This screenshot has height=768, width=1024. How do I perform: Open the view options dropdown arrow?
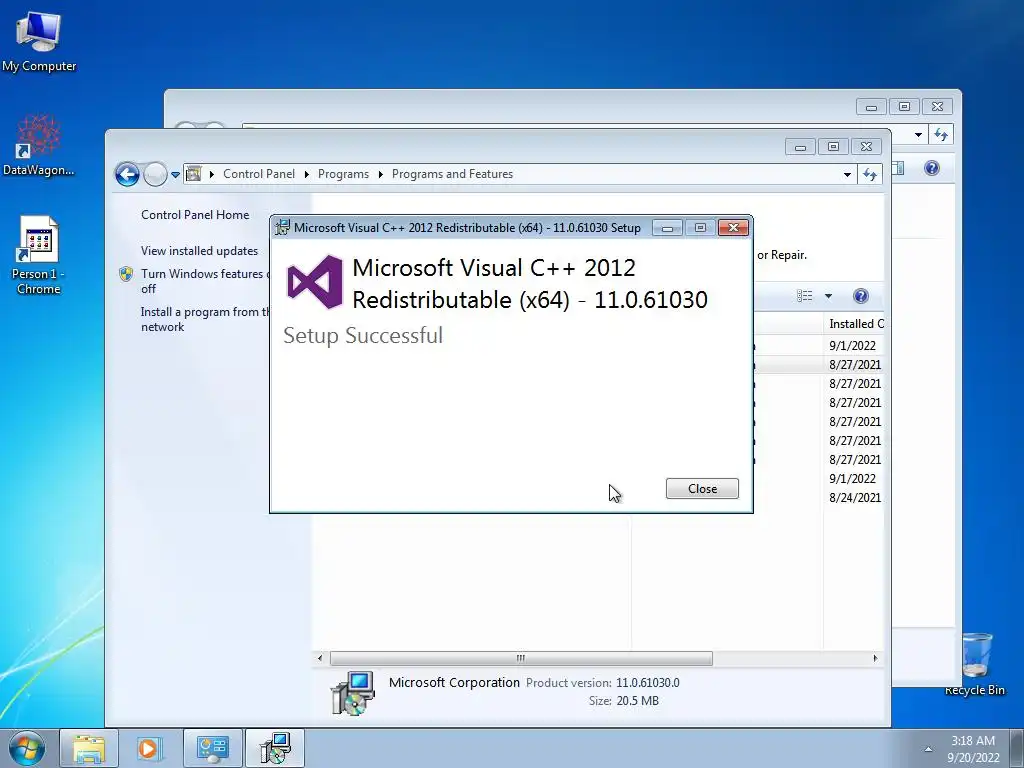click(828, 296)
